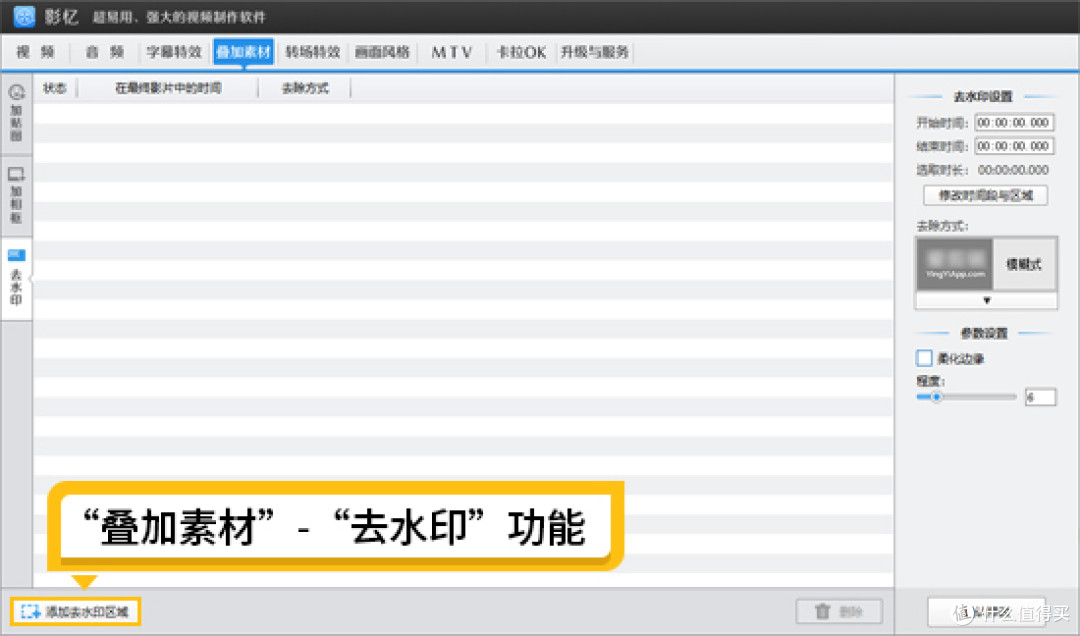Switch to the 音频 tab
Viewport: 1080px width, 636px height.
click(x=105, y=52)
